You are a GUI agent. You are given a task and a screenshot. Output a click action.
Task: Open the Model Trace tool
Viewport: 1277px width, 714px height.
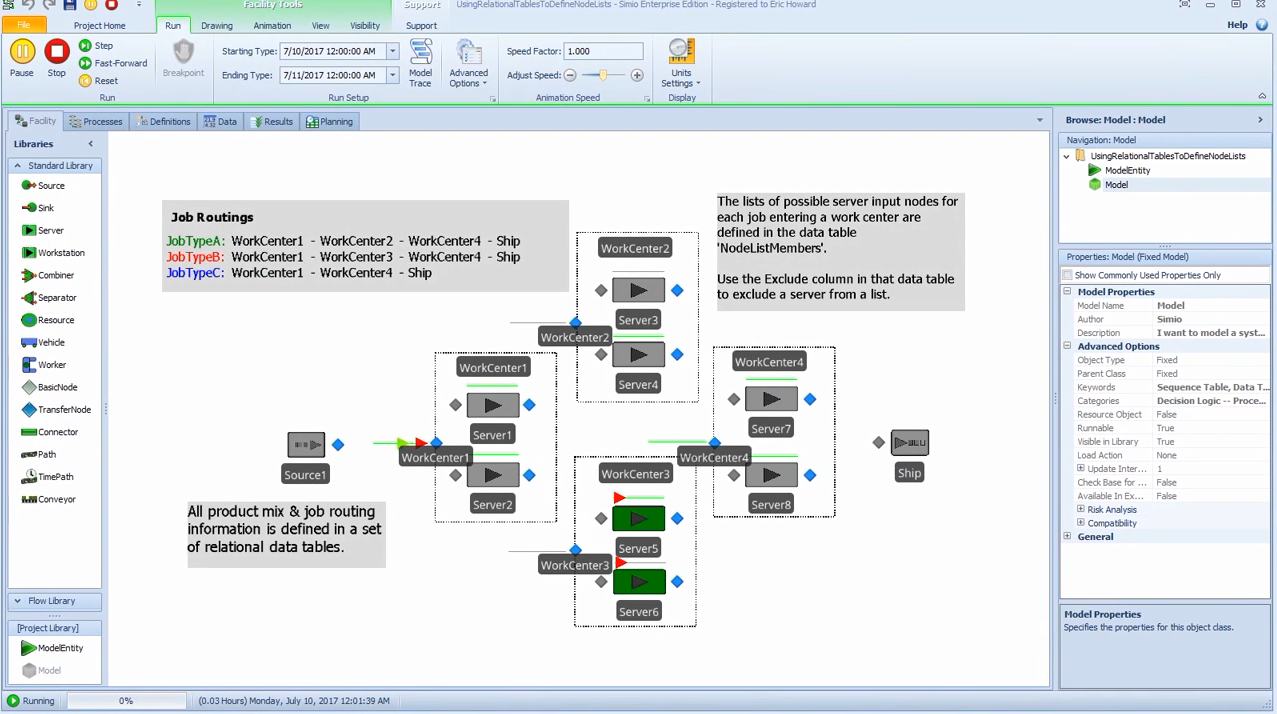pos(421,64)
